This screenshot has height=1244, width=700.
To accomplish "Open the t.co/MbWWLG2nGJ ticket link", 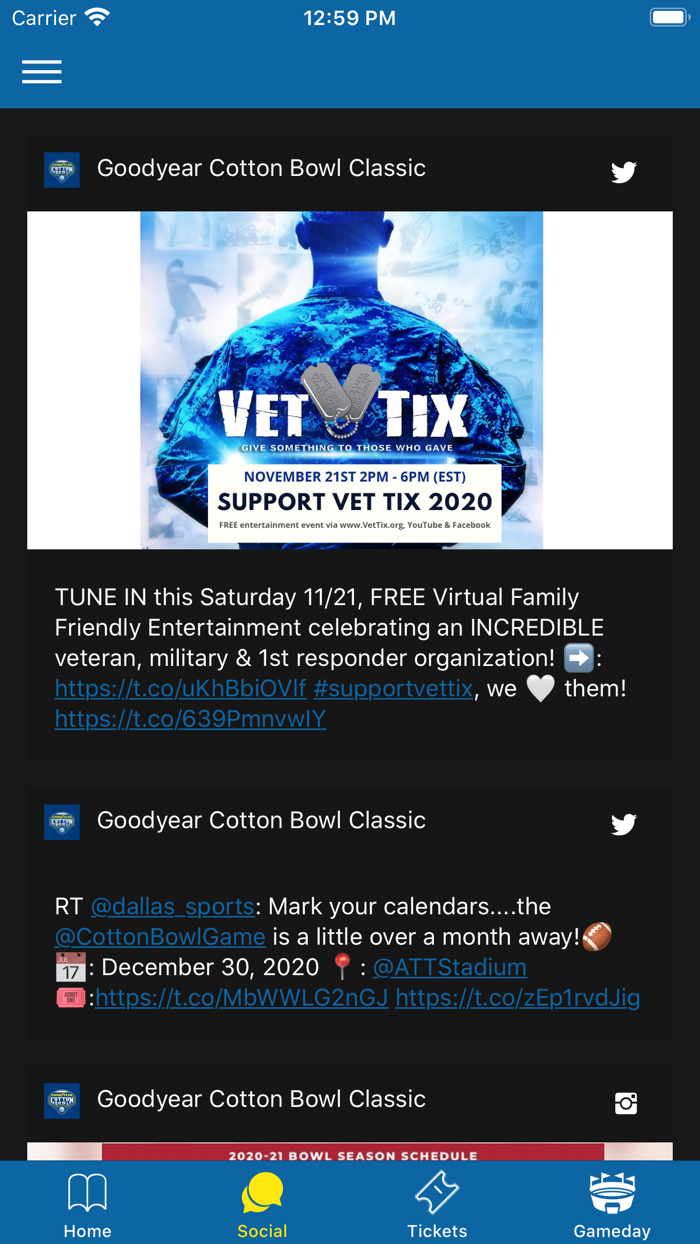I will [x=242, y=998].
